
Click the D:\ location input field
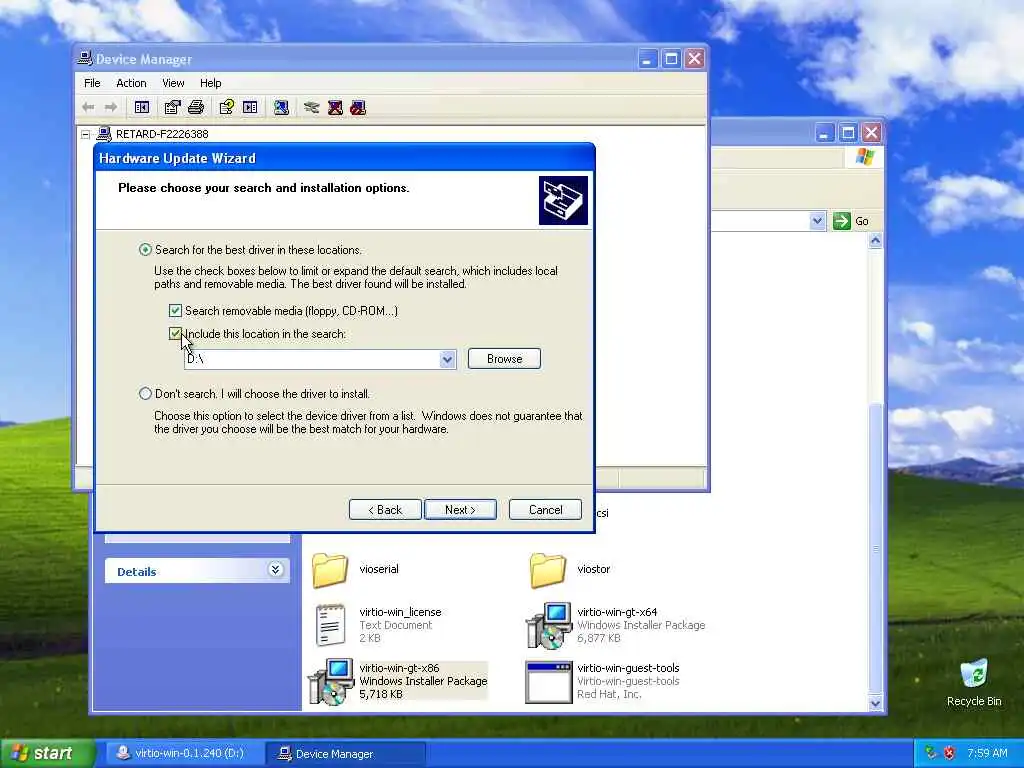click(x=312, y=359)
